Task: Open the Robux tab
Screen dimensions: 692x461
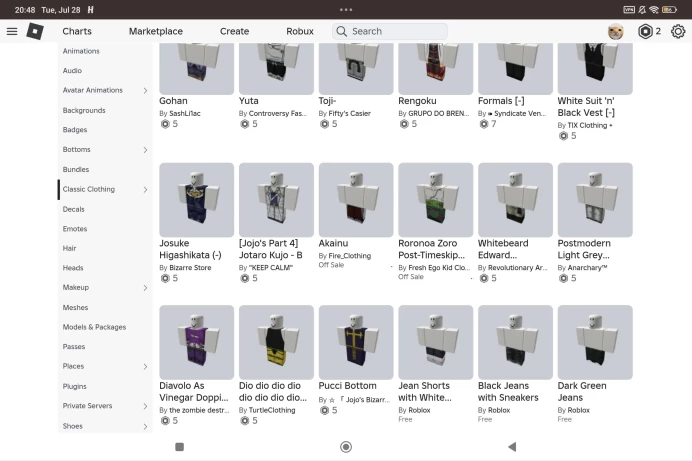Action: coord(300,31)
